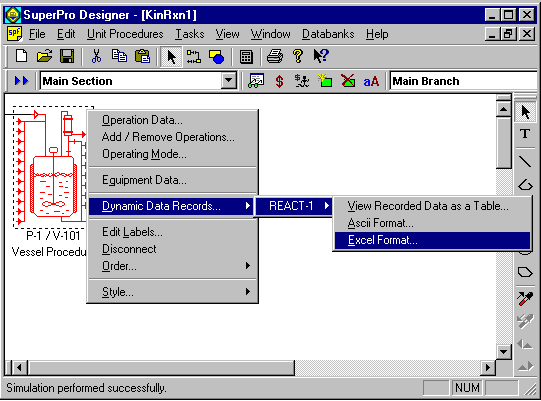Click vertical scrollbar down arrow
Screen dimensions: 541x401
point(503,352)
